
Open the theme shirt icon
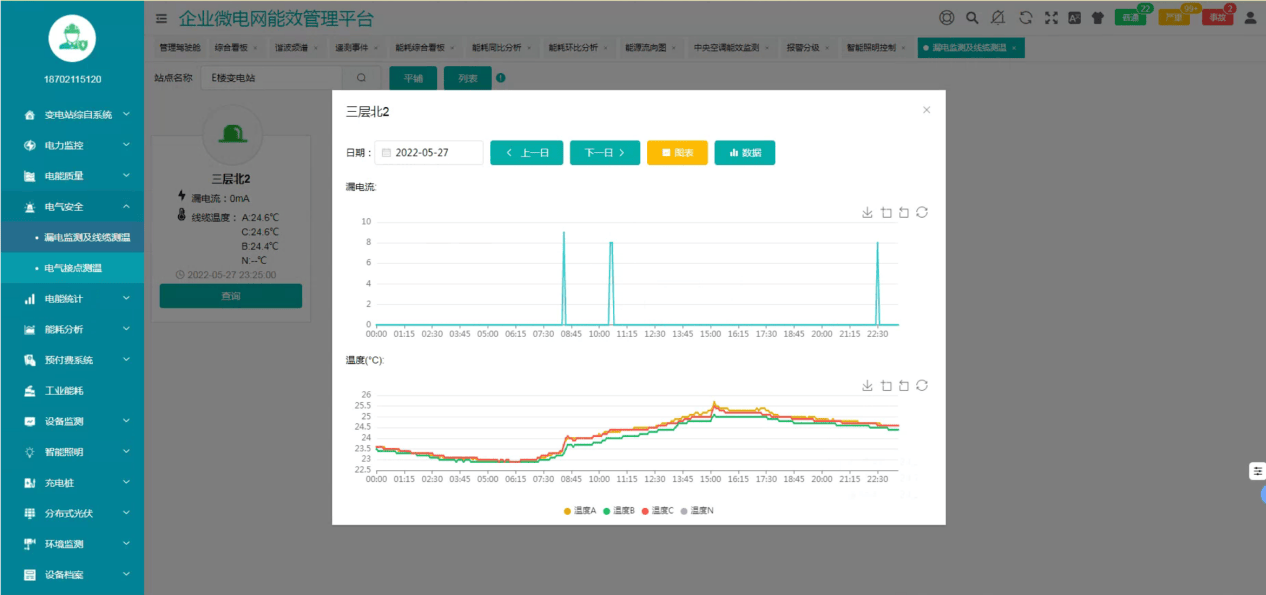click(1097, 17)
